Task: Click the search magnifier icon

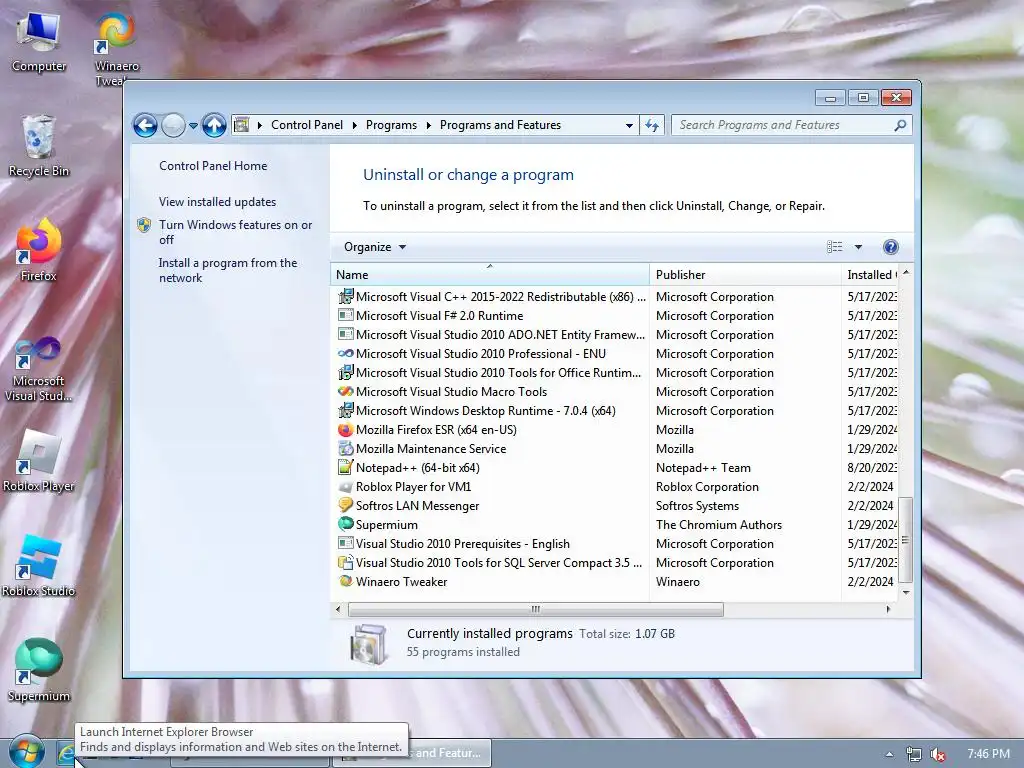Action: point(900,125)
